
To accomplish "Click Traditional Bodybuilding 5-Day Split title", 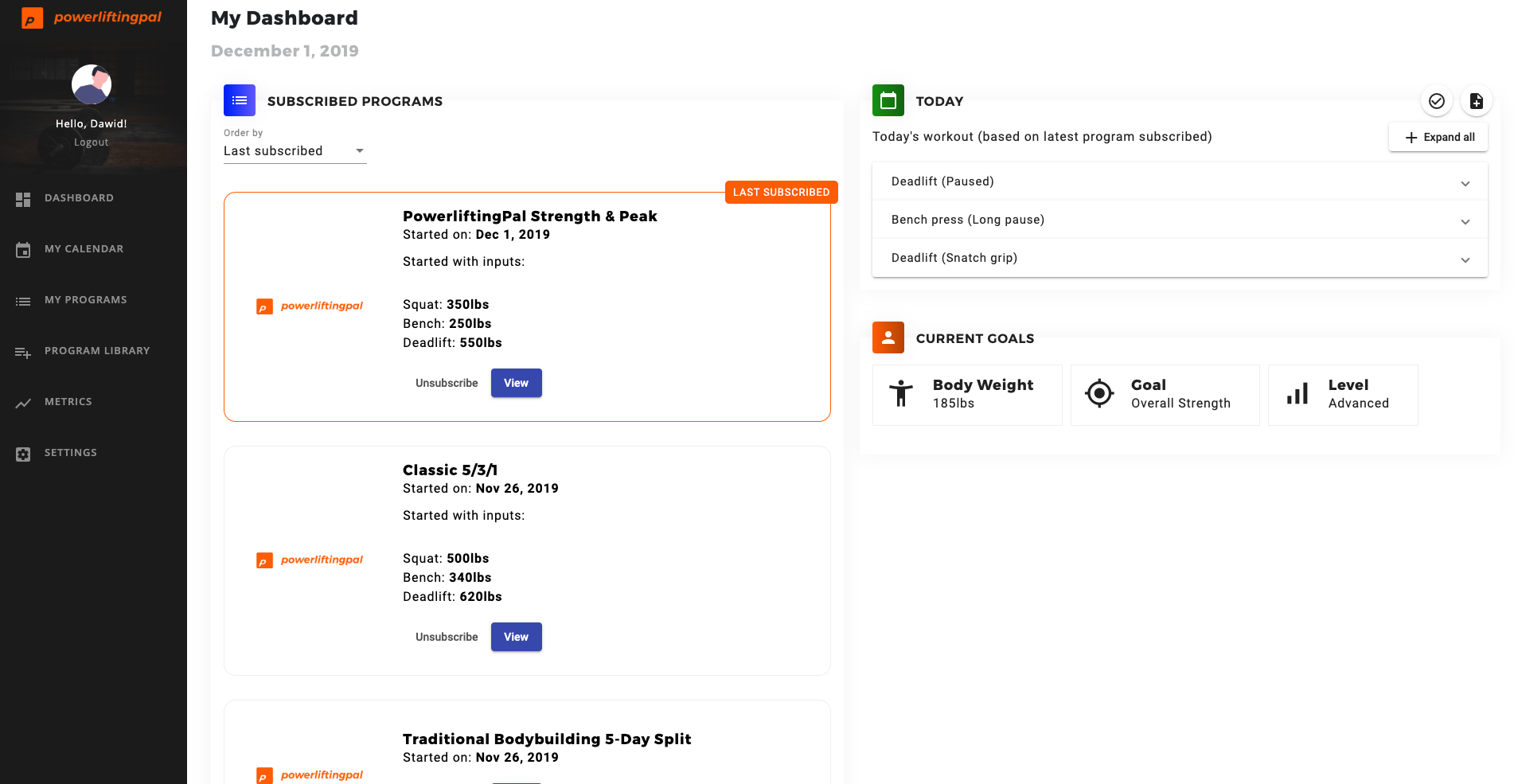I will [547, 739].
